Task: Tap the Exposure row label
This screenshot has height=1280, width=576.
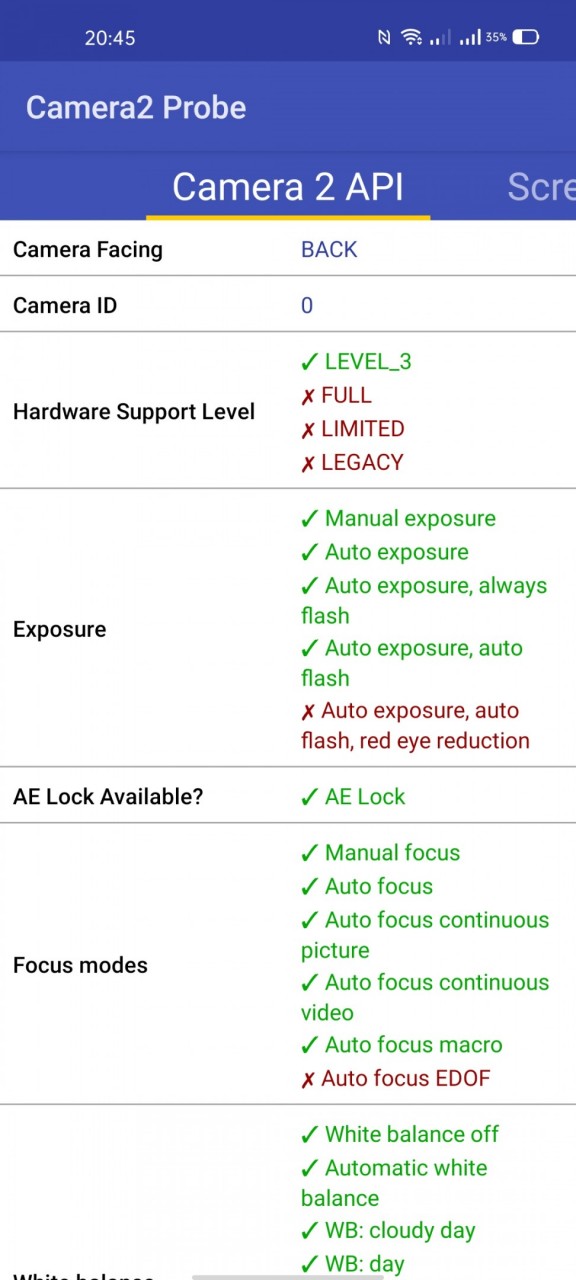Action: pos(60,629)
